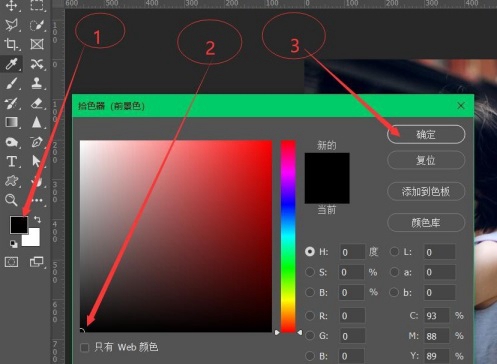Viewport: 497px width, 364px height.
Task: Click the S percent input field
Action: [x=352, y=272]
